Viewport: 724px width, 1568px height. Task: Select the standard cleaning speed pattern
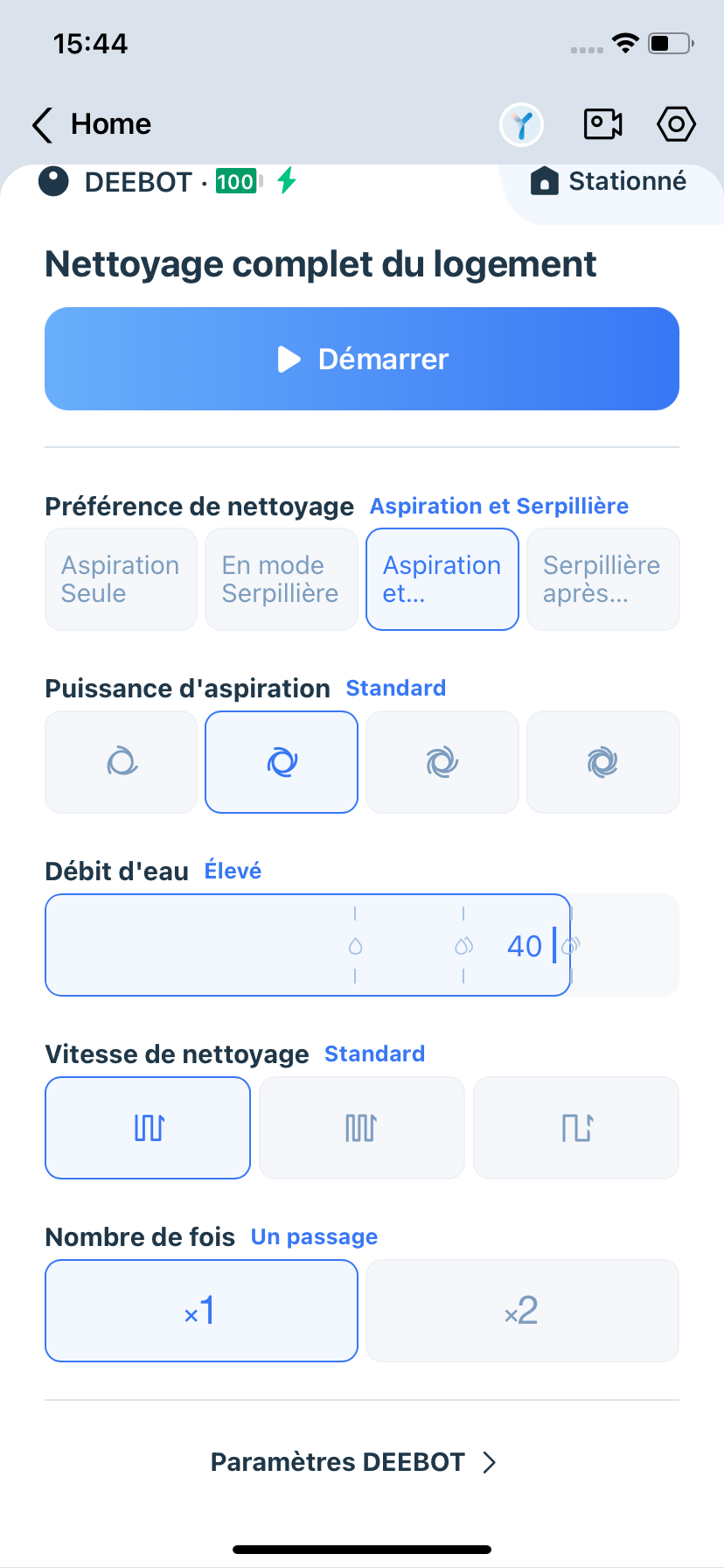[148, 1128]
